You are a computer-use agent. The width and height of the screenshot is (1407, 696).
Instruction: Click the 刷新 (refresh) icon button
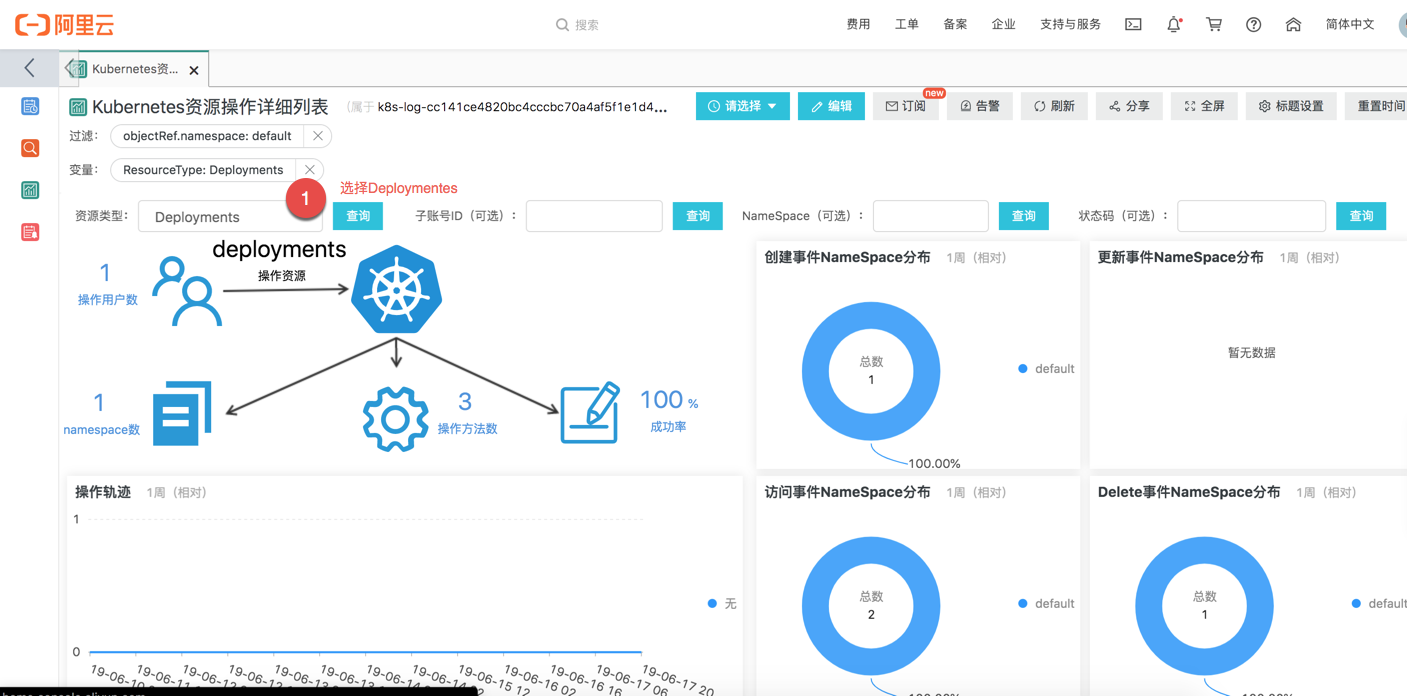pyautogui.click(x=1053, y=105)
